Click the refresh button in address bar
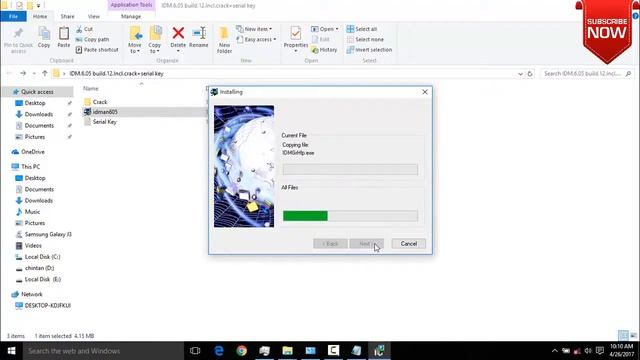The image size is (640, 360). [x=530, y=74]
